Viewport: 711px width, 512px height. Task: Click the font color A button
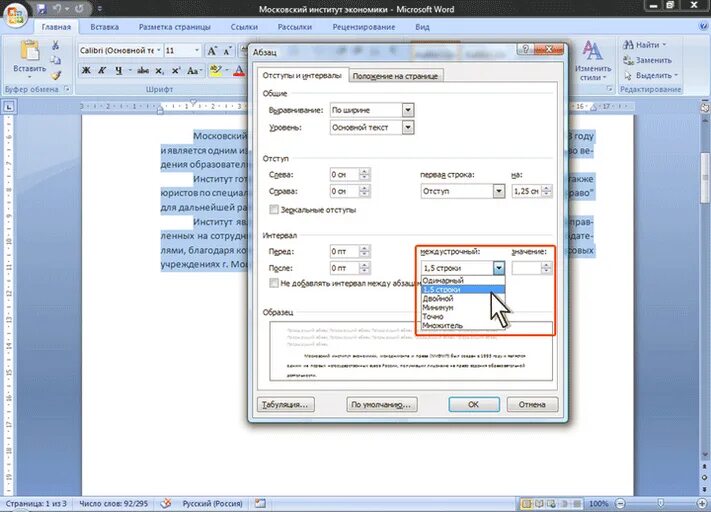point(239,70)
